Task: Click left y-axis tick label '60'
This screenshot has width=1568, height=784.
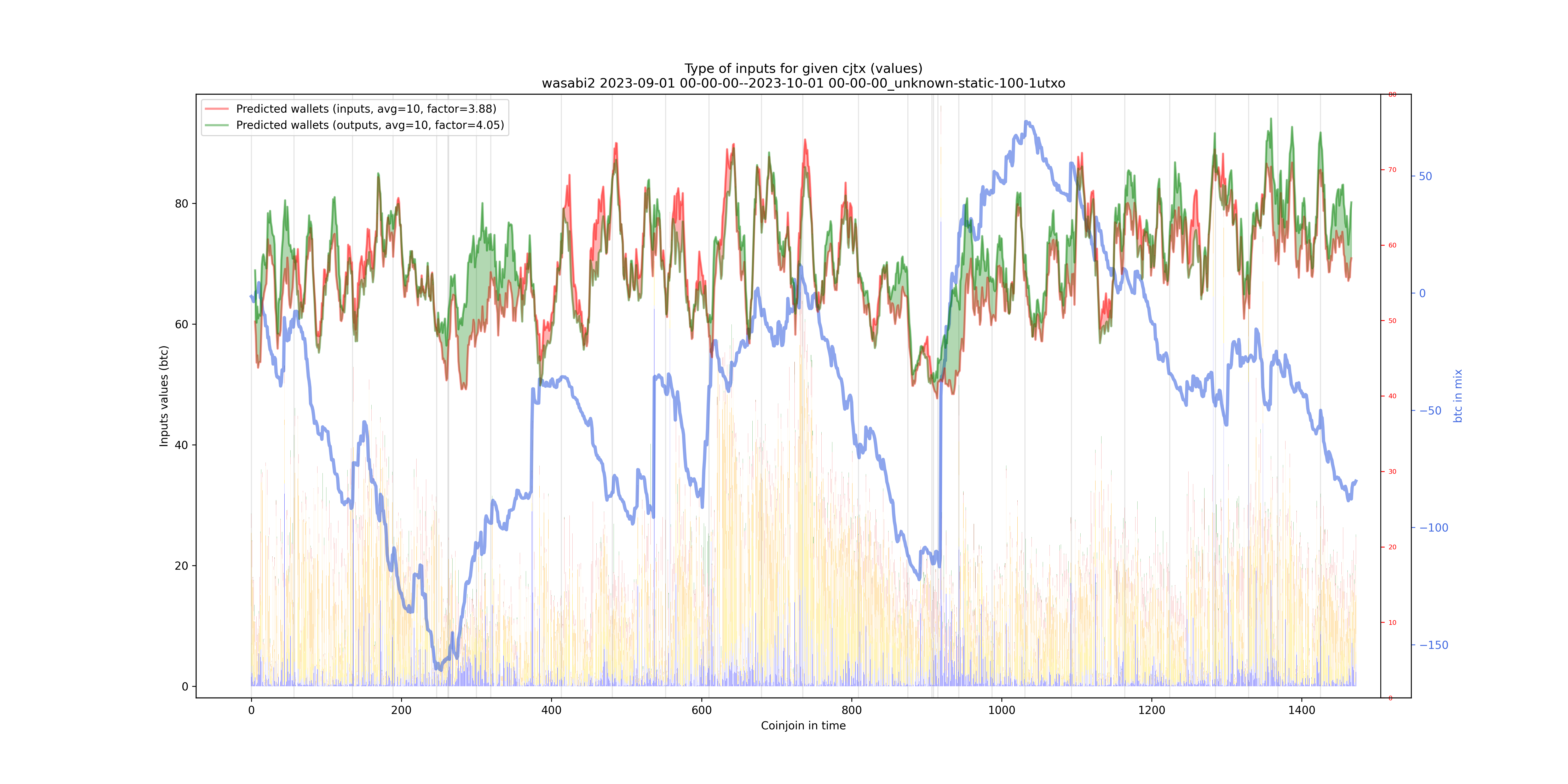Action: click(181, 324)
